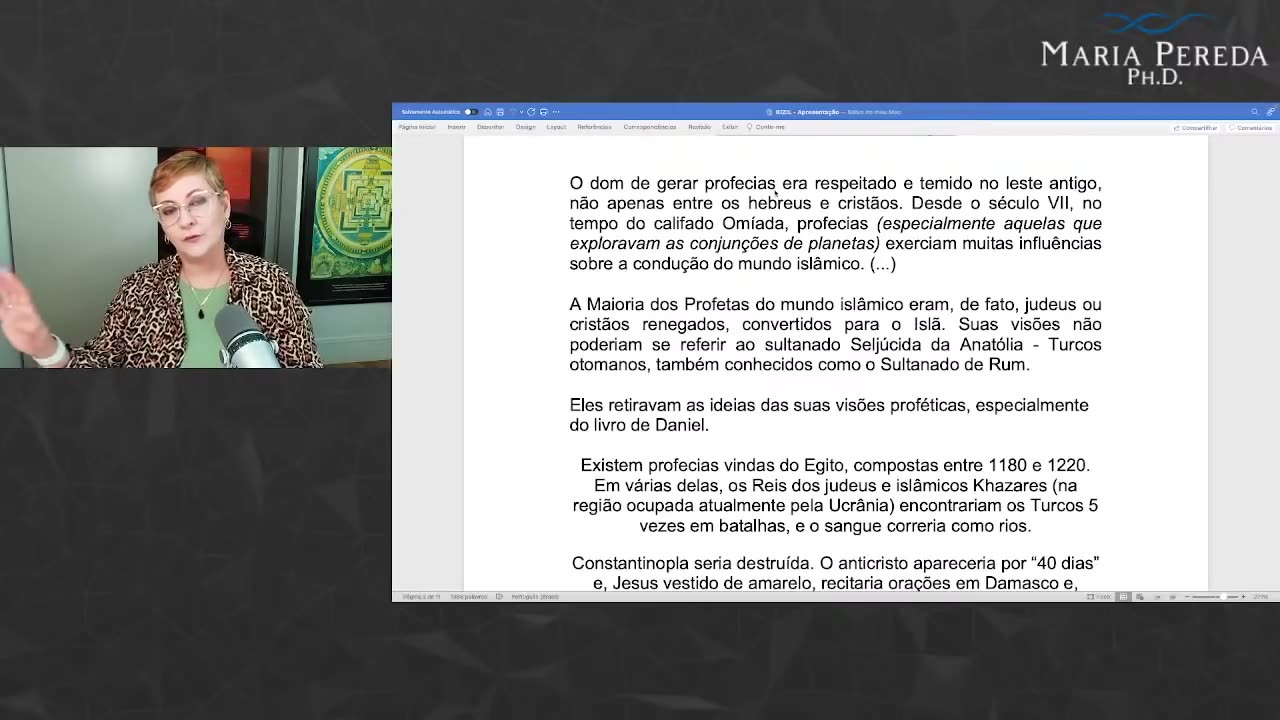Click the proofing check icon in status bar

point(499,596)
